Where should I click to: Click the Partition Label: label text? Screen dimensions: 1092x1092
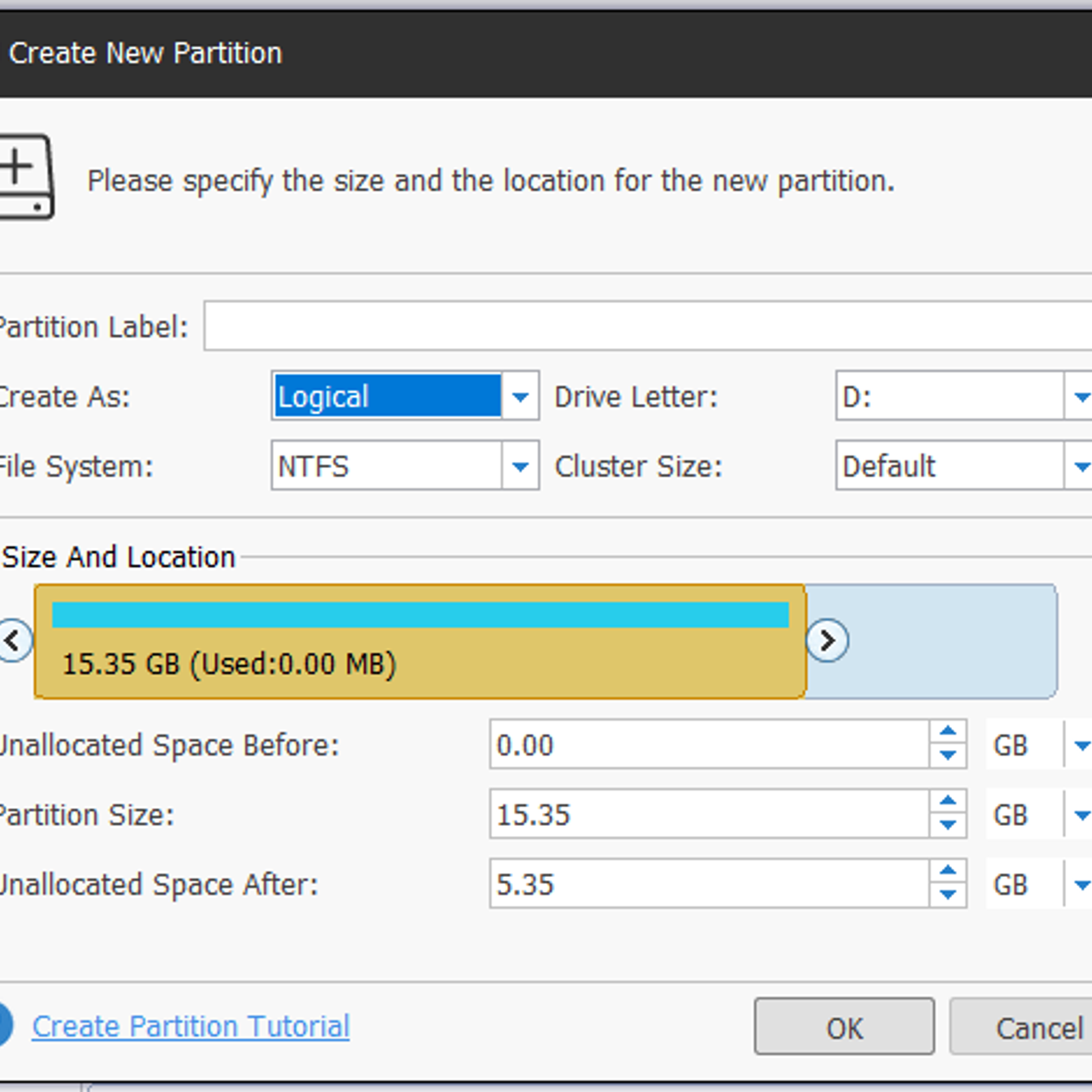[x=94, y=326]
